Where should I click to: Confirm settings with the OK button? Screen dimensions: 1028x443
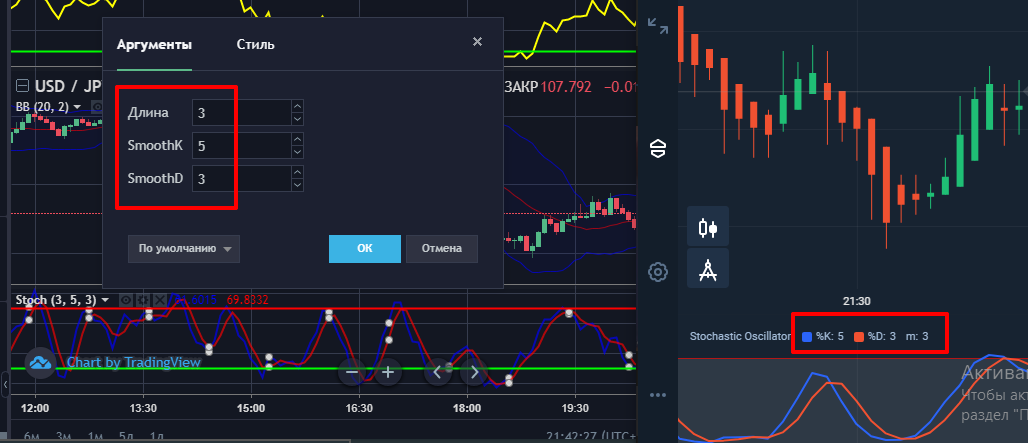[365, 249]
